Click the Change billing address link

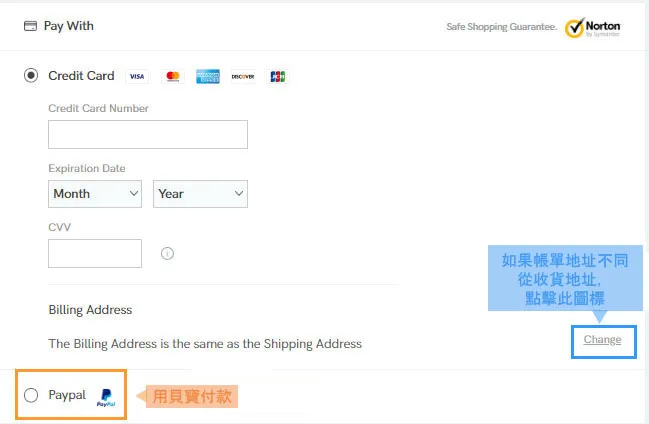[x=602, y=340]
